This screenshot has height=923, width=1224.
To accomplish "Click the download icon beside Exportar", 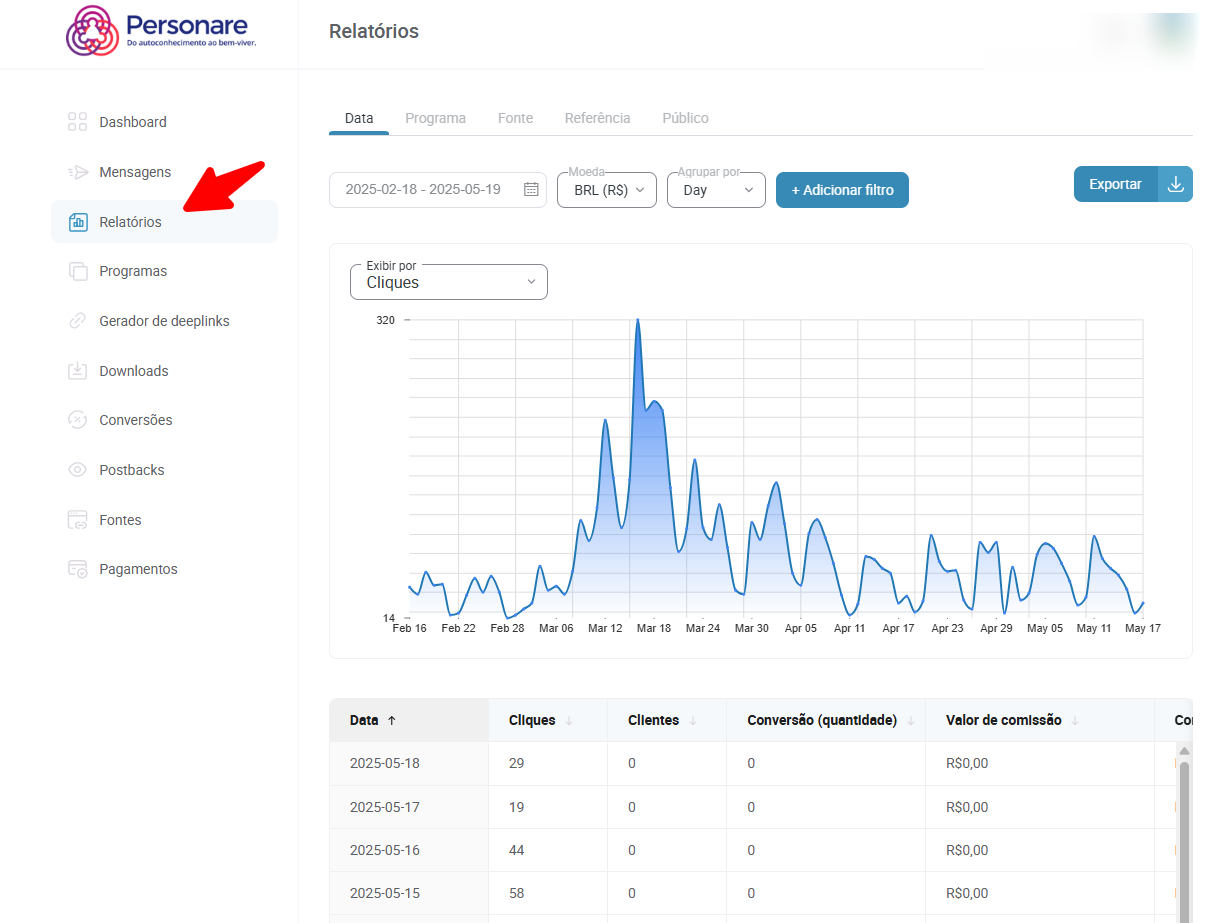I will pos(1175,184).
